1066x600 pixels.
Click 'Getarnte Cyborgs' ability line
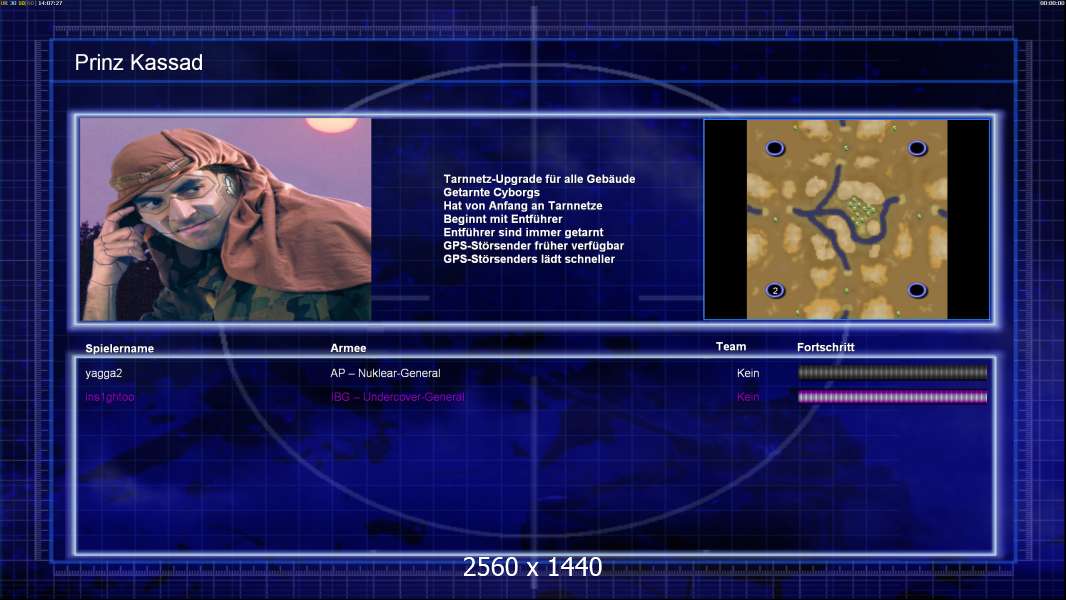(x=492, y=192)
